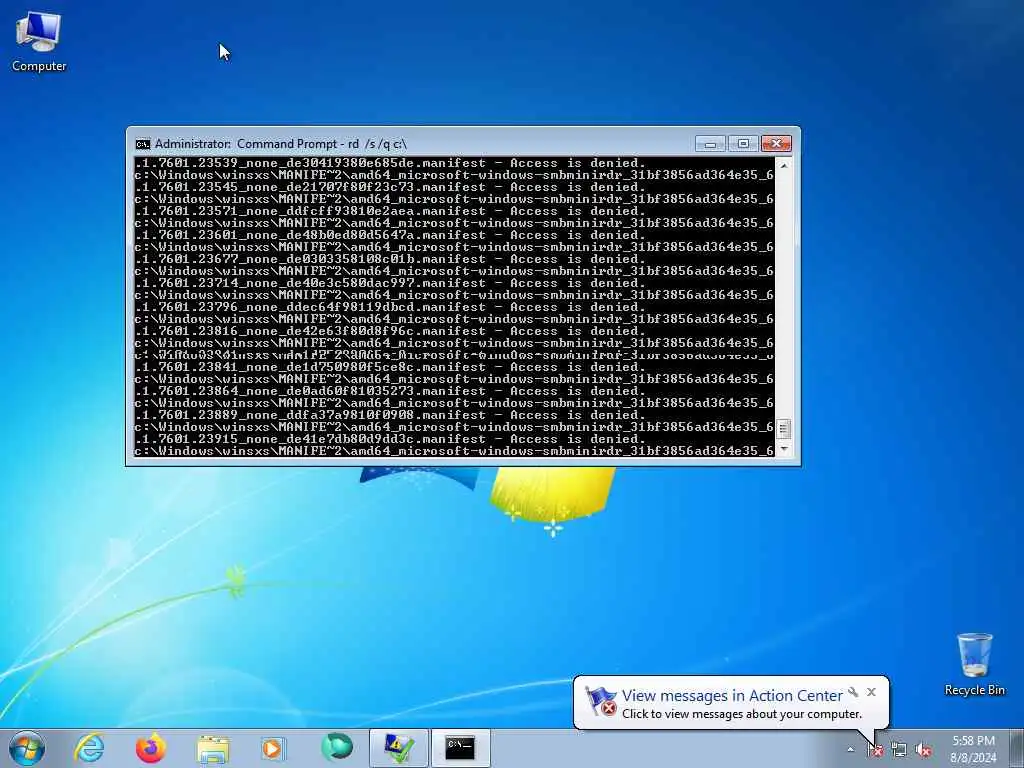Select the Command Prompt taskbar button
This screenshot has width=1024, height=768.
pos(460,748)
